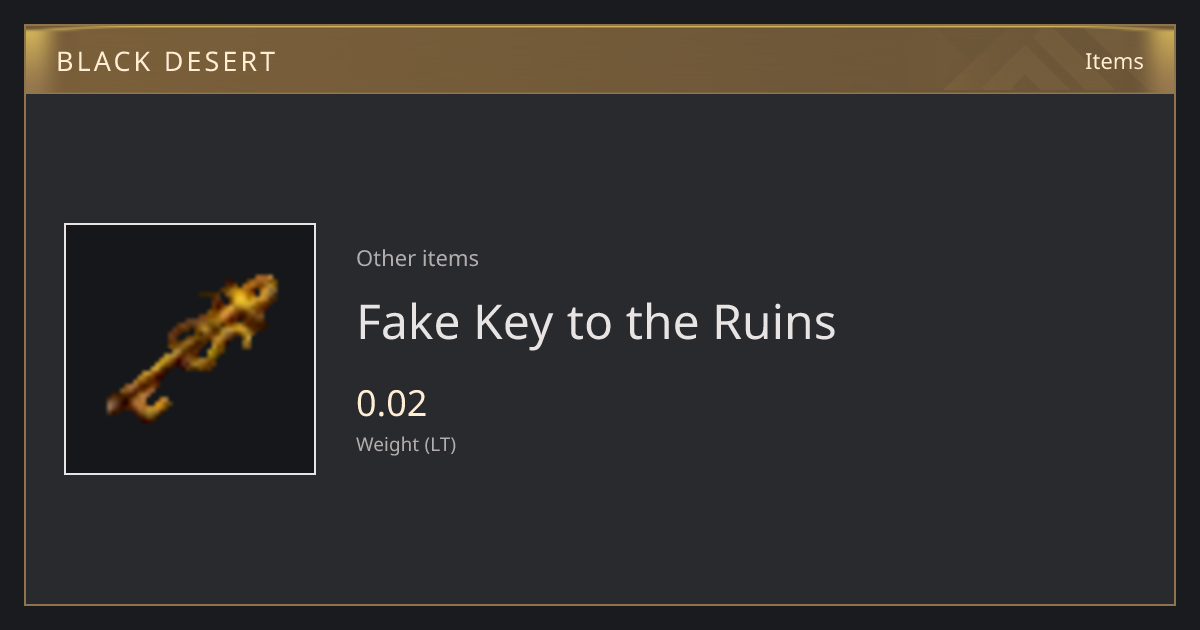
Task: Select the 0.02 weight value
Action: pos(392,403)
